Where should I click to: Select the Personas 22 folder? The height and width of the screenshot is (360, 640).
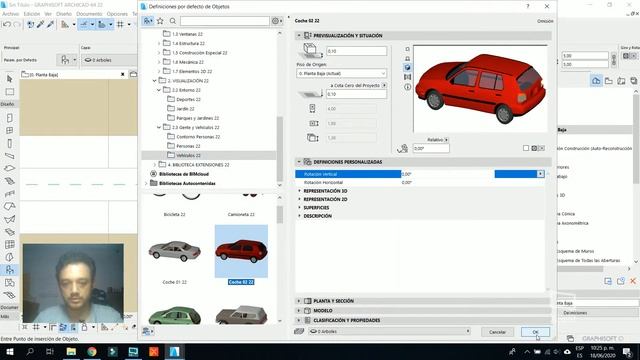point(188,146)
